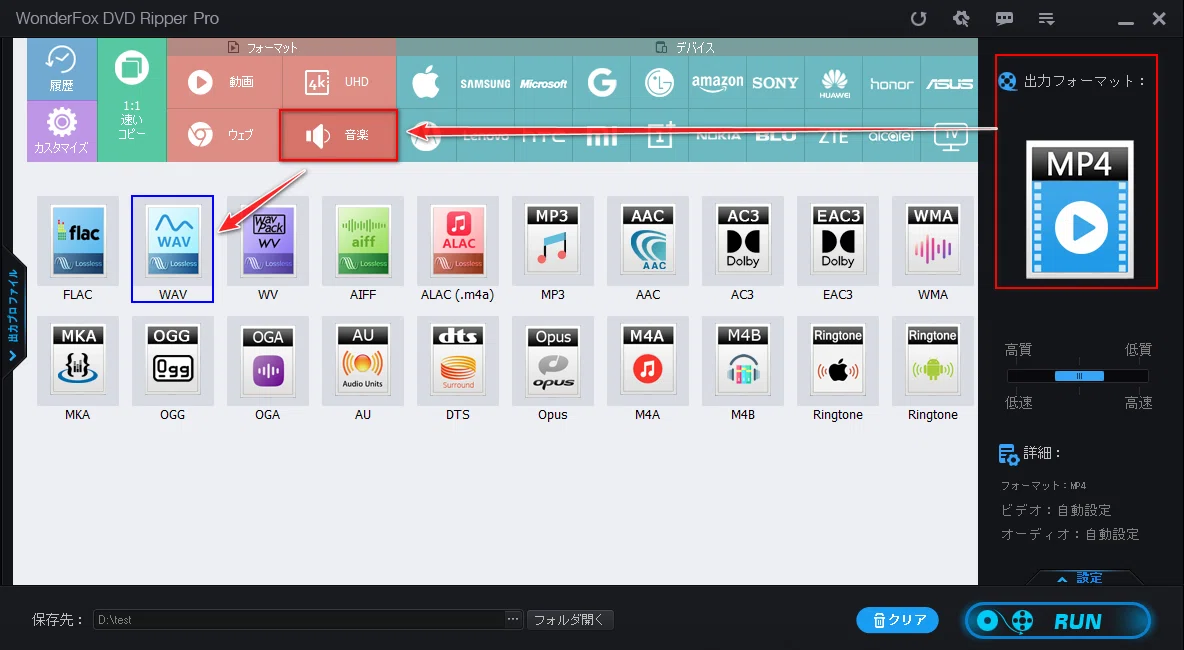This screenshot has width=1184, height=650.
Task: Click the フォルダ開く button
Action: [x=570, y=620]
